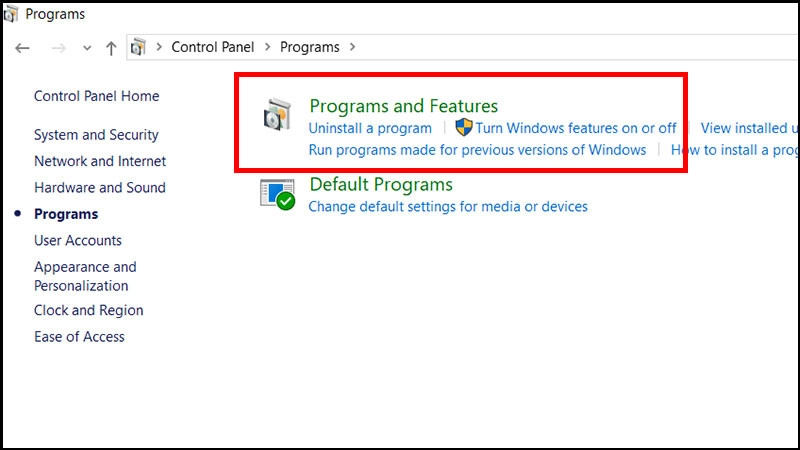Click the forward arrow navigation button
This screenshot has height=450, width=800.
(58, 48)
